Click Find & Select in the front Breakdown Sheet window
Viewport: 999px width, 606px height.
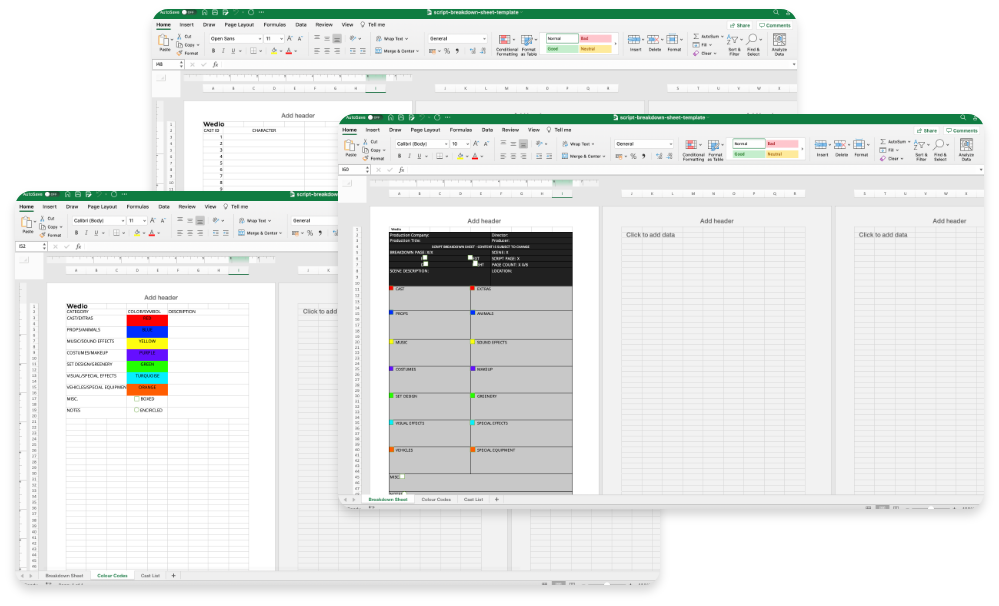click(x=940, y=150)
